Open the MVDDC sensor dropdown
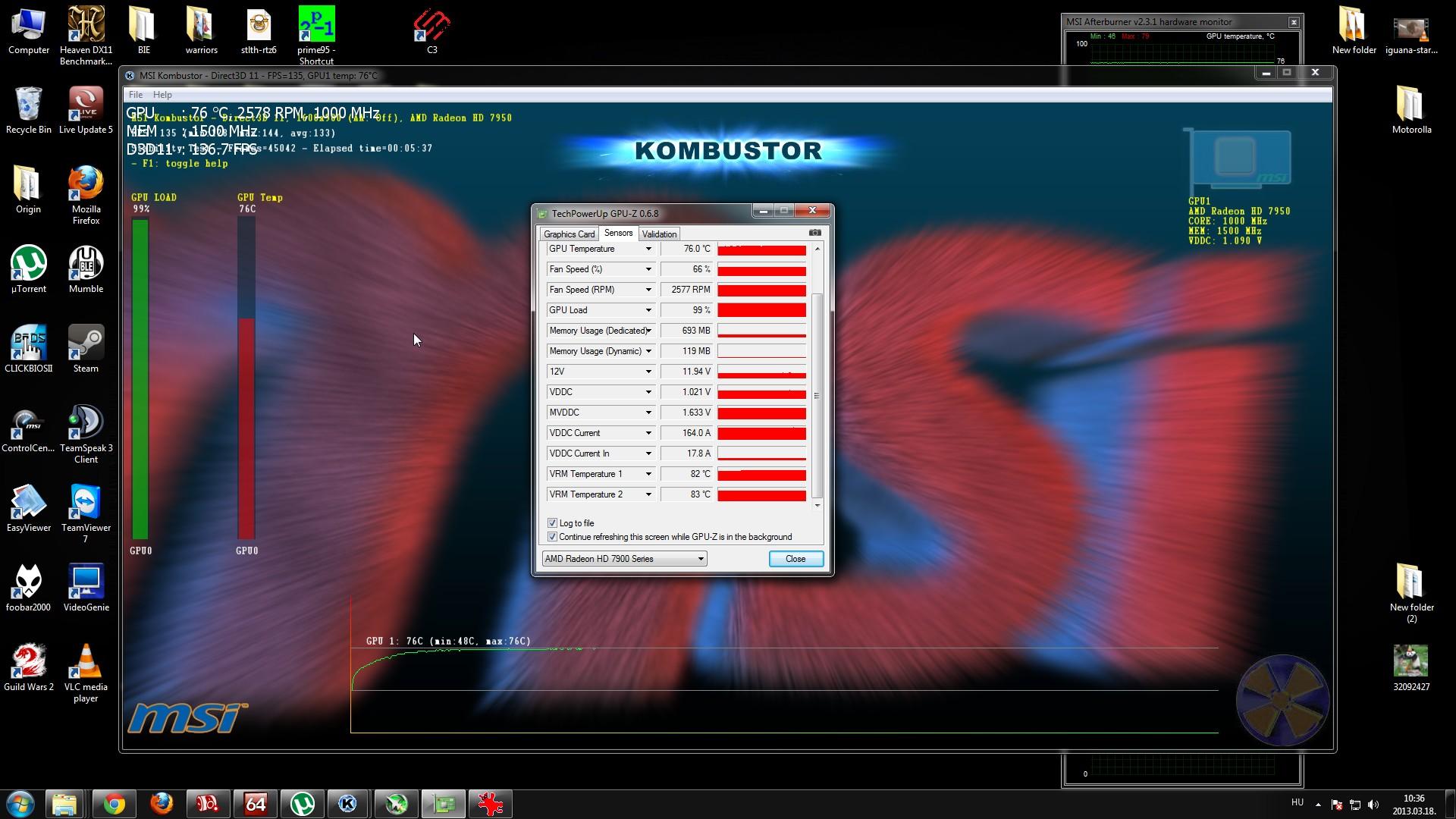 tap(648, 413)
